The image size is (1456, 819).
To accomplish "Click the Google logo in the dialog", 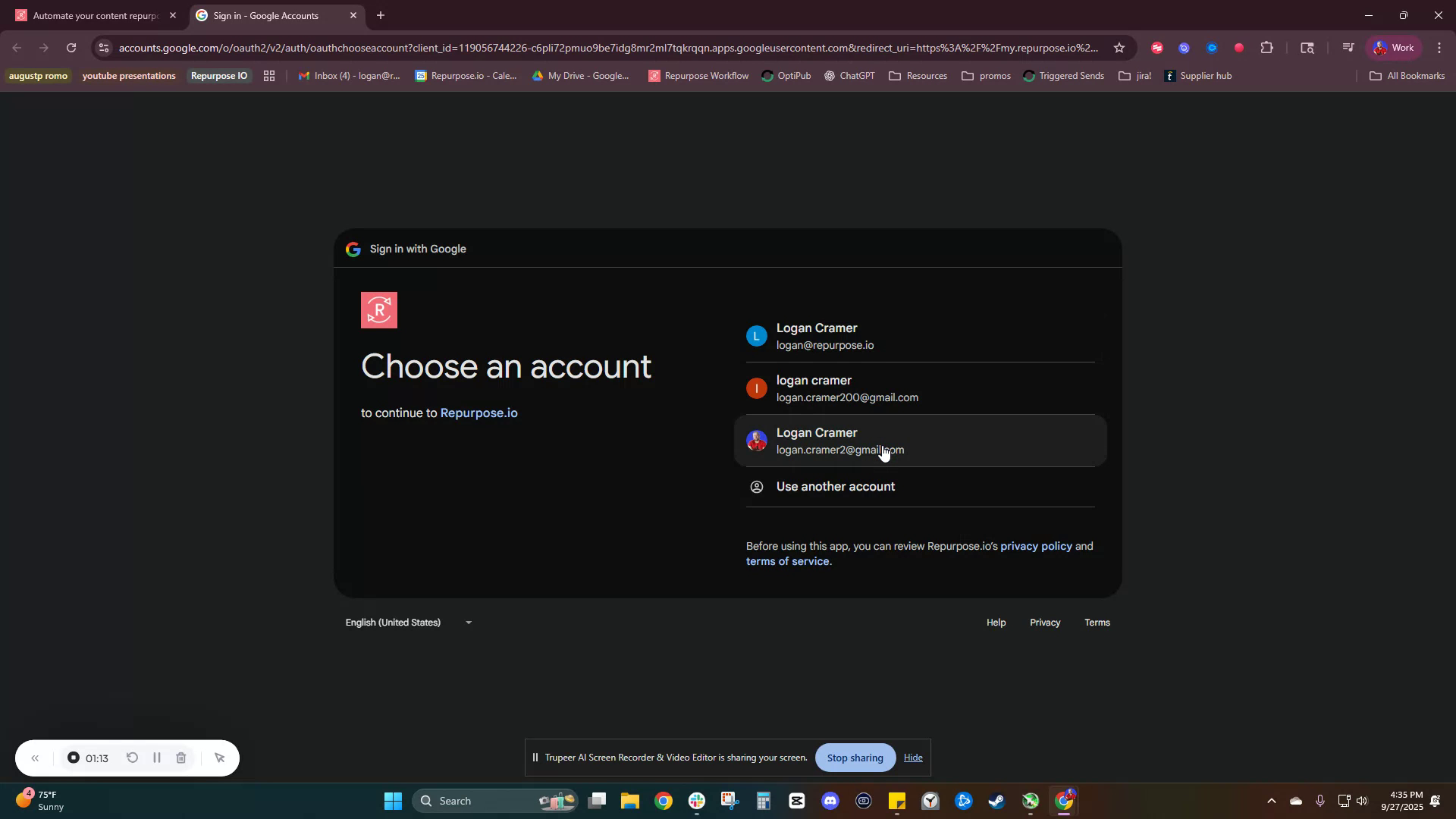I will click(x=353, y=249).
